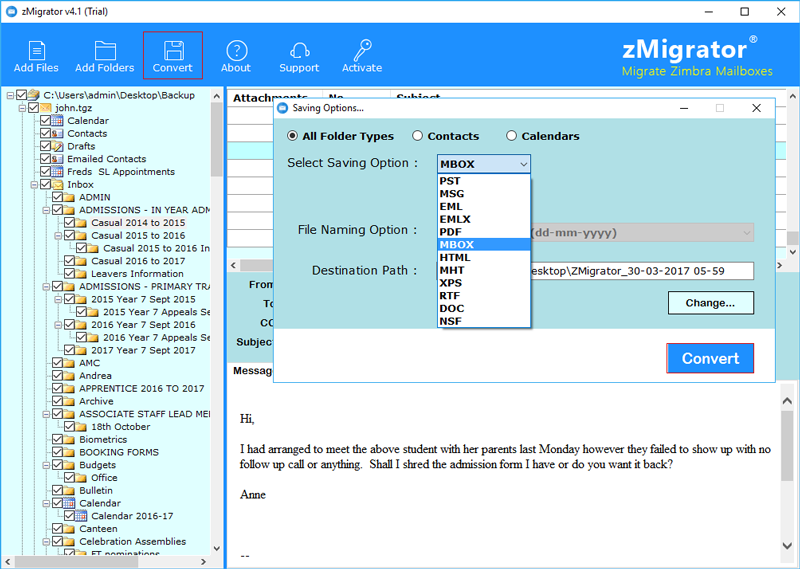Viewport: 800px width, 569px height.
Task: Click the Contacts folder icon
Action: pyautogui.click(x=58, y=133)
